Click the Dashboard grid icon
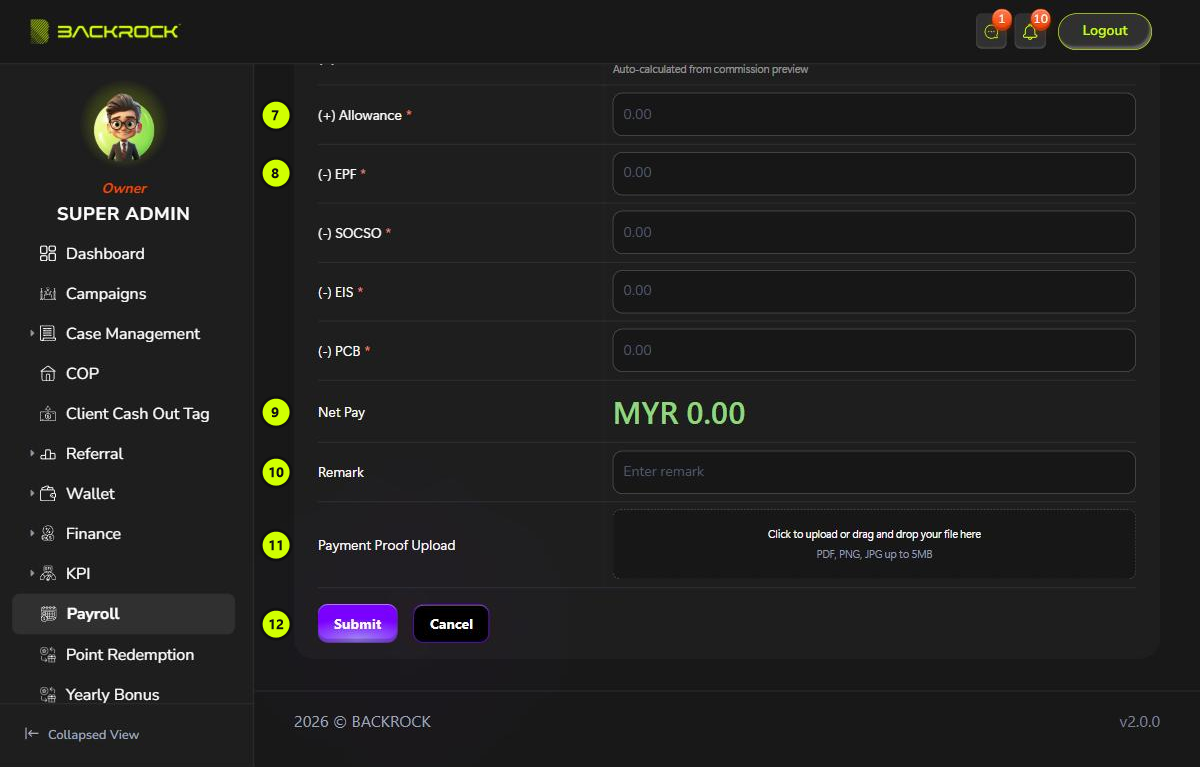 click(x=48, y=254)
